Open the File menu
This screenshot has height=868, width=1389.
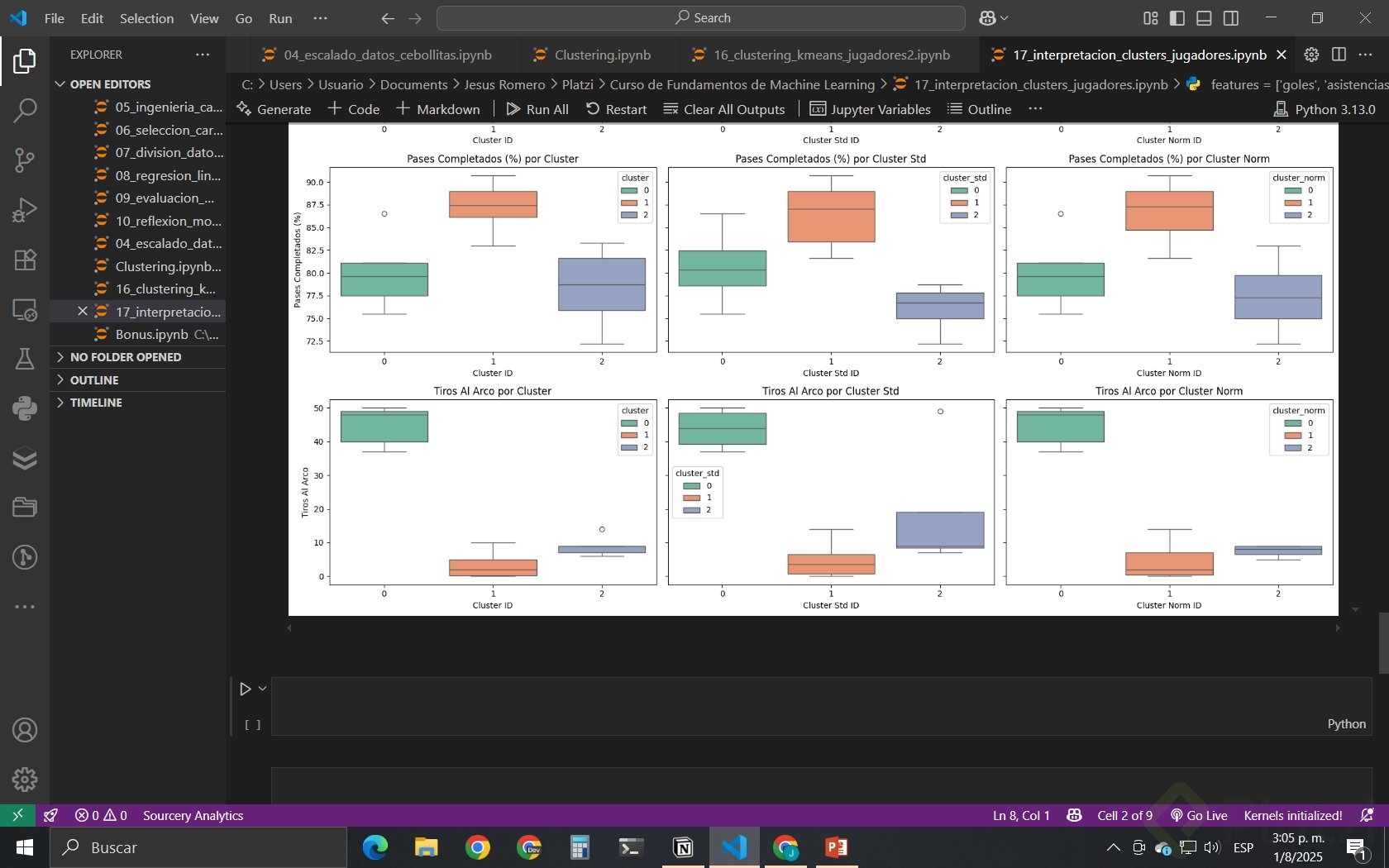pos(55,18)
